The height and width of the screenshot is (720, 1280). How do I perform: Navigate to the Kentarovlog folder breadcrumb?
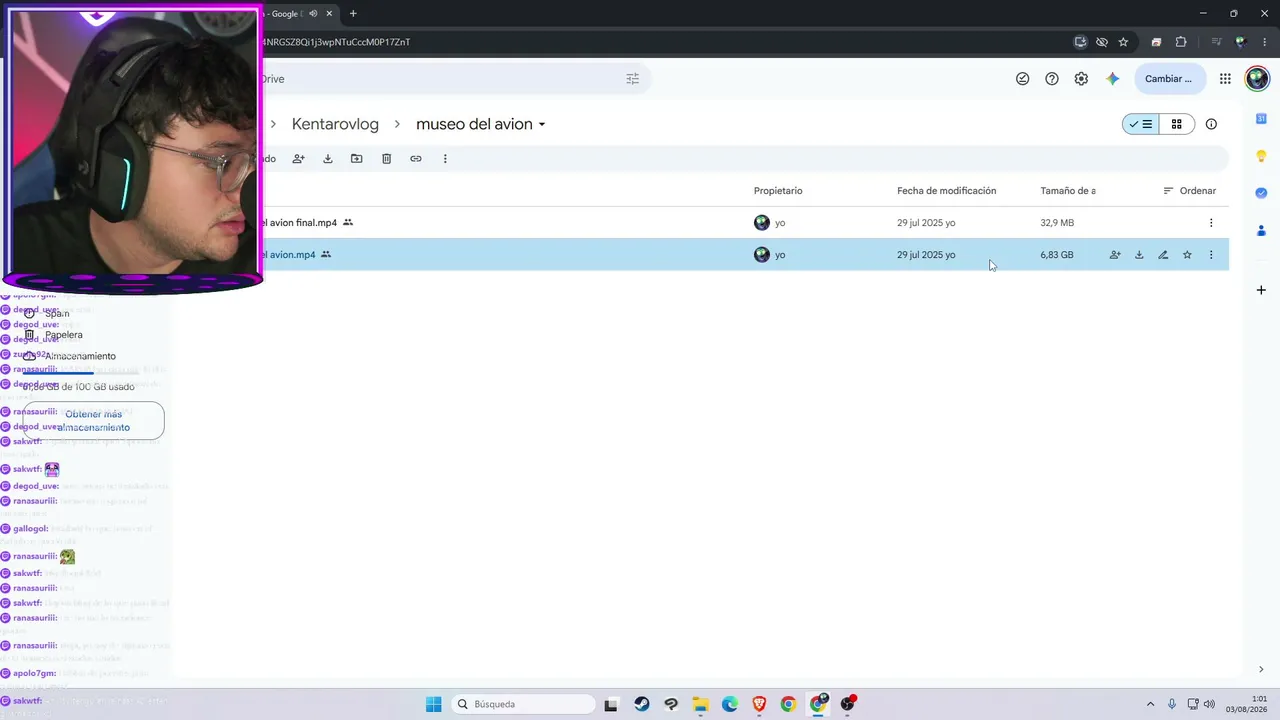(335, 124)
